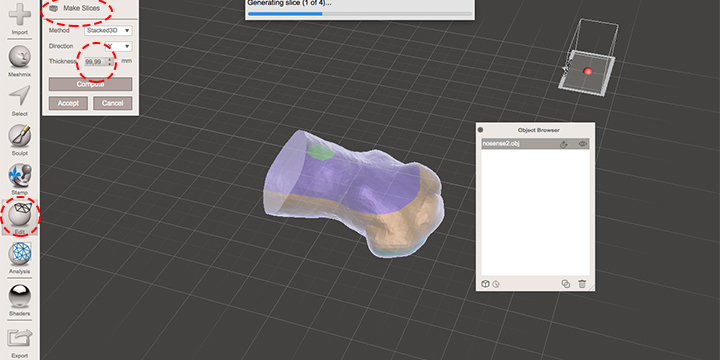Click the slice generation progress bar
Screen dimensions: 720x360
point(359,14)
